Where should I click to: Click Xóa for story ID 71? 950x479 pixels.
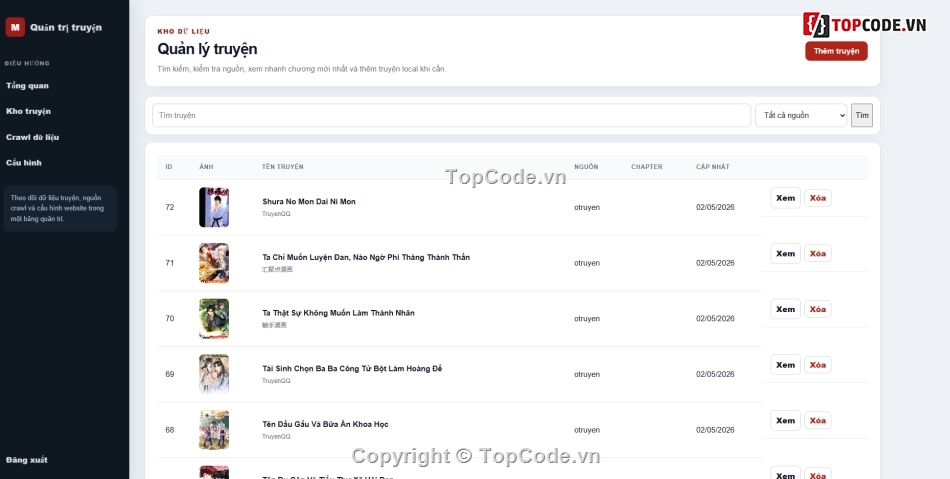tap(817, 254)
